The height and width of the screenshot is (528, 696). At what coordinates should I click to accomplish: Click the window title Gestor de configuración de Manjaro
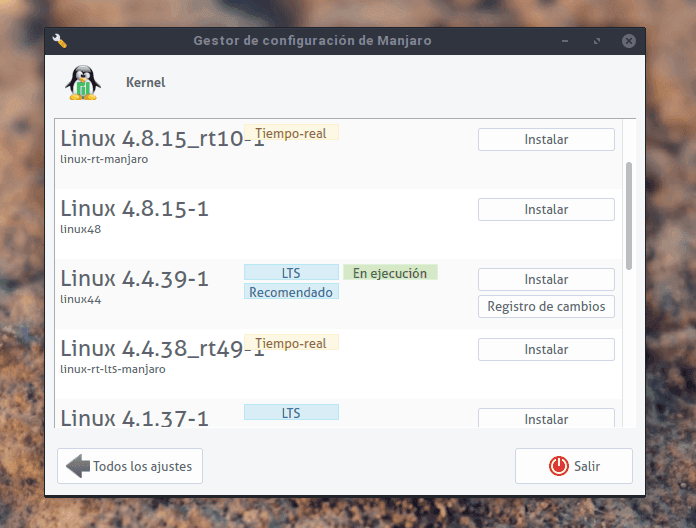(312, 41)
